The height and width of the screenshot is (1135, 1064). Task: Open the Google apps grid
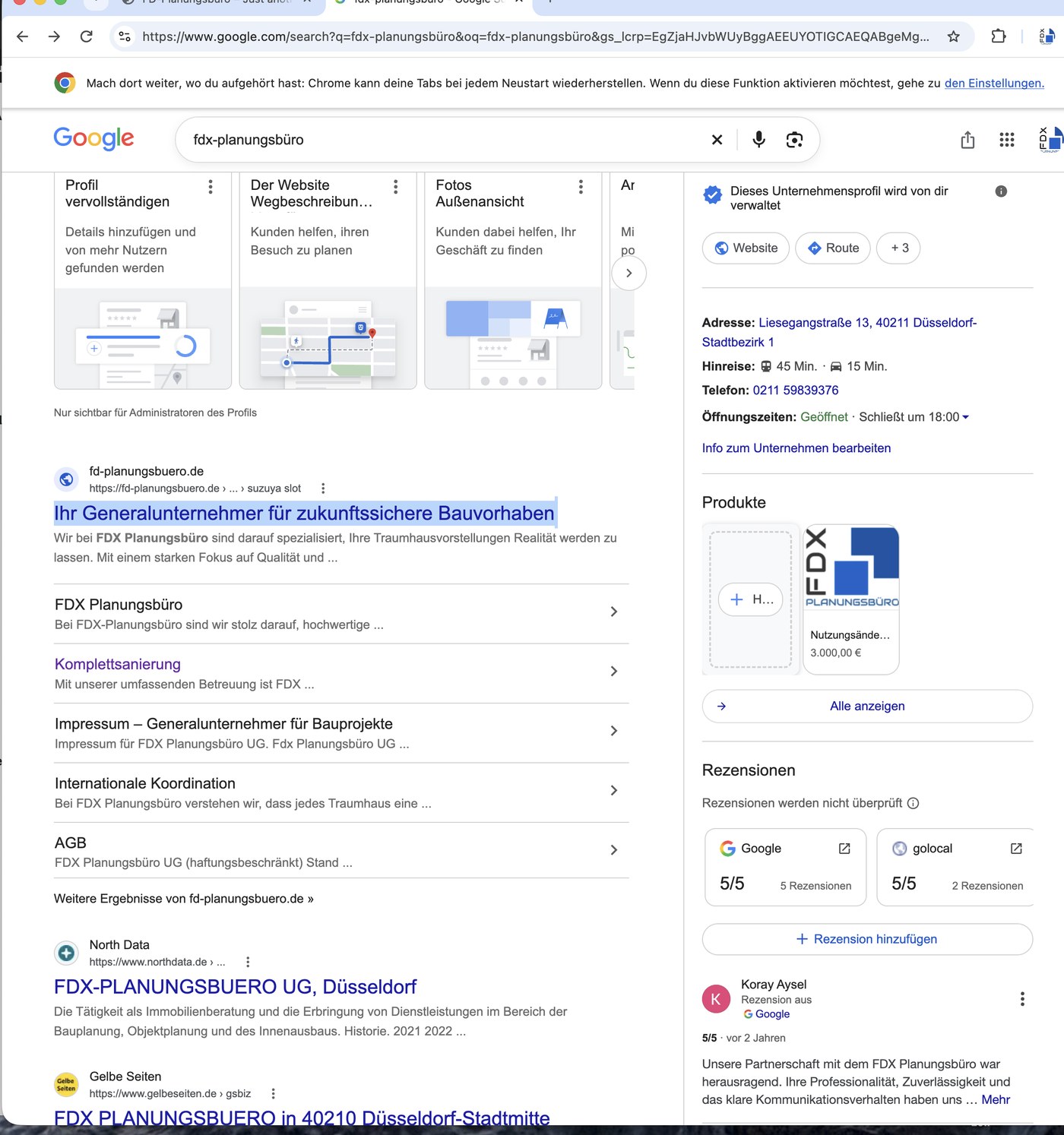1007,140
